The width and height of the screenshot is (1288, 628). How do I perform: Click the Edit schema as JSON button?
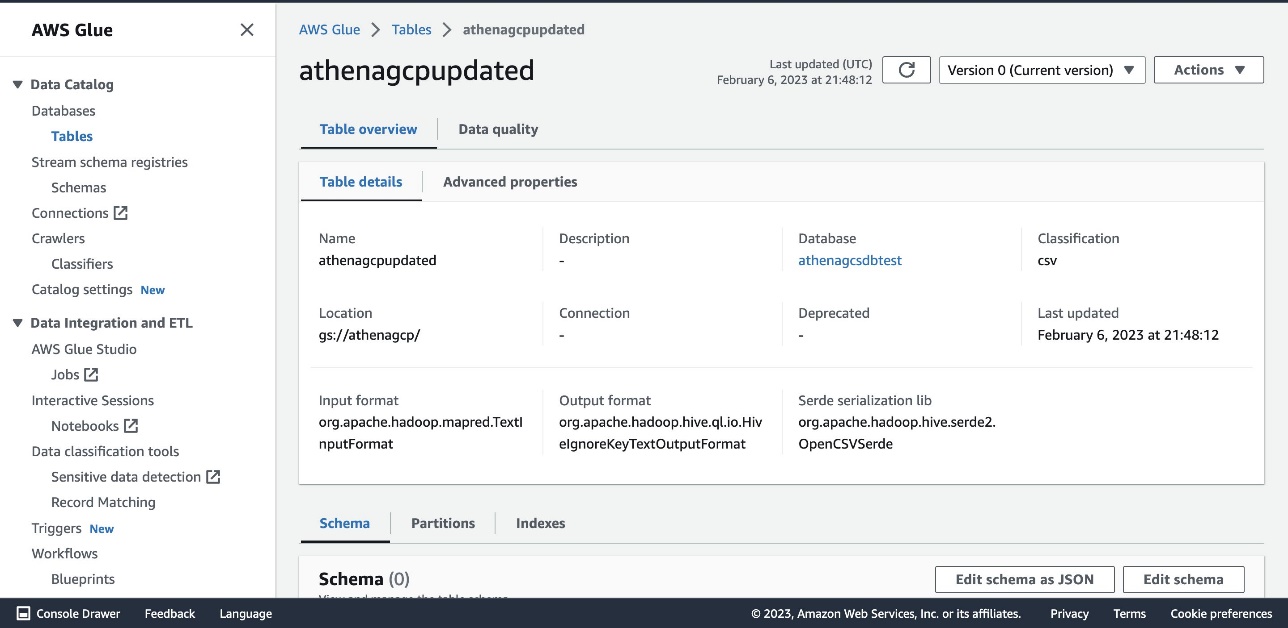[x=1025, y=579]
